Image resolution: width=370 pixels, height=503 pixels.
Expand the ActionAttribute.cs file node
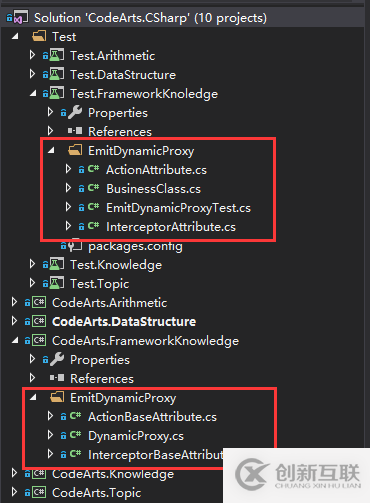(x=68, y=169)
